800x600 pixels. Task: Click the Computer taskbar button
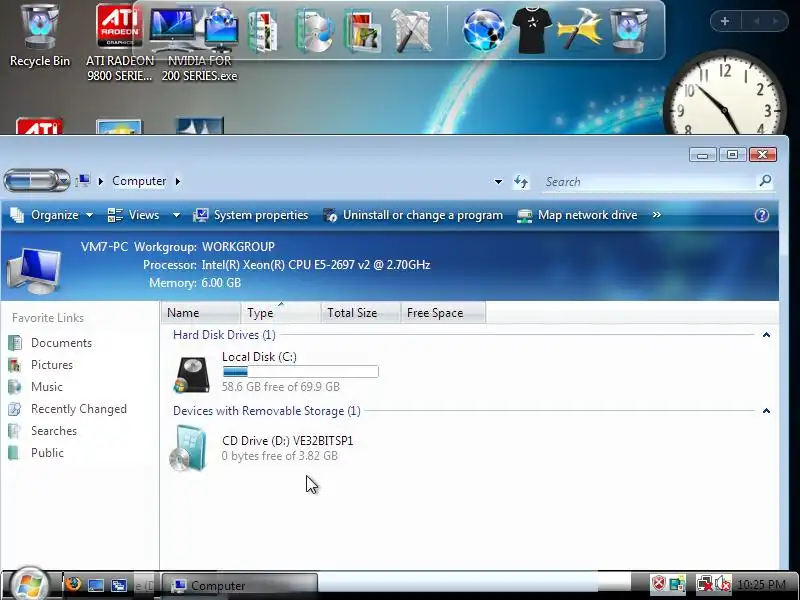pyautogui.click(x=240, y=585)
